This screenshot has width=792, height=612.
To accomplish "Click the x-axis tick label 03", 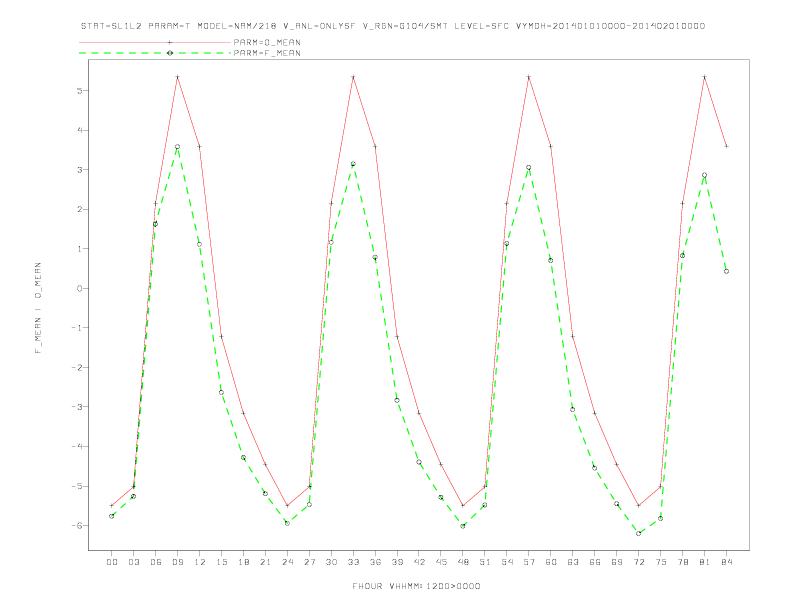I will tap(134, 562).
